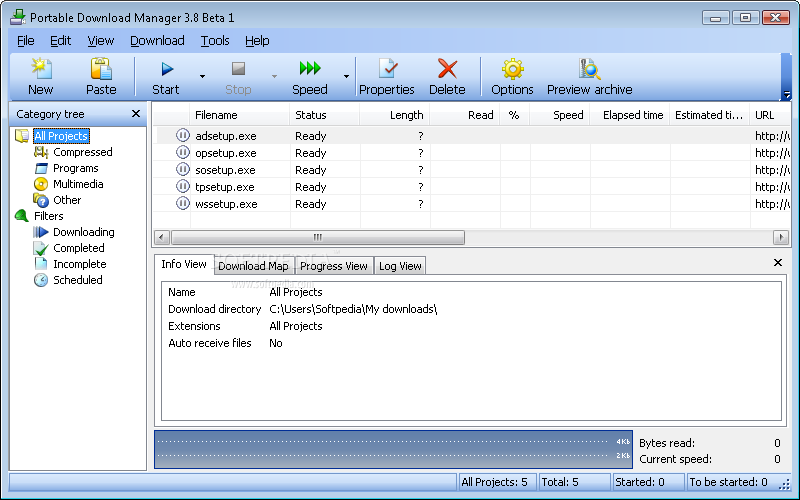Click pause icon beside sosetup.exe

coord(183,169)
